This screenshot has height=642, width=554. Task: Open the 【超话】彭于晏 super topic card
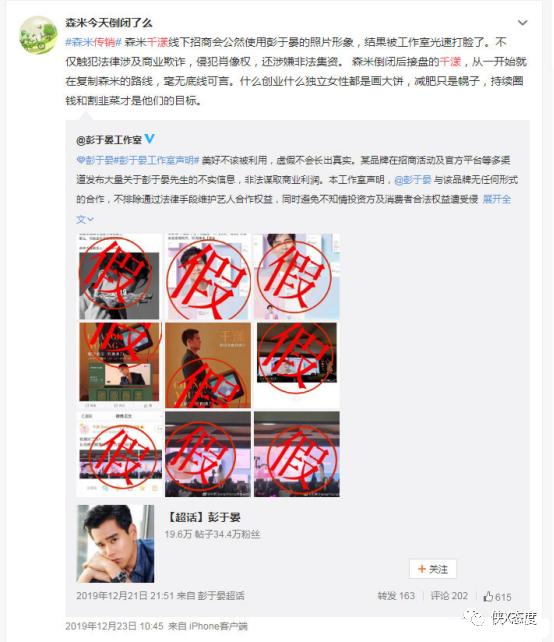[x=204, y=517]
